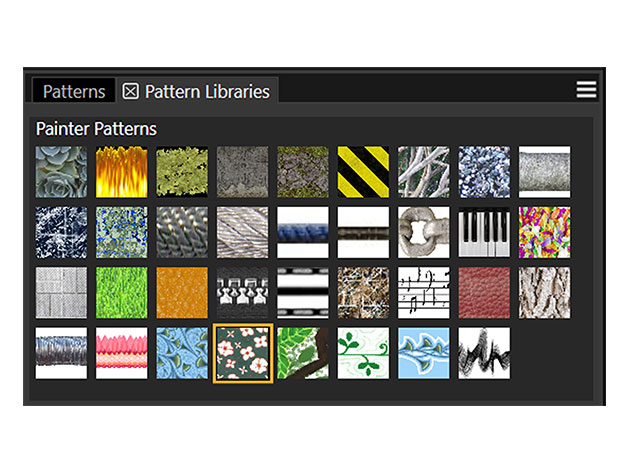
Task: Select the highlighted floral blossoms pattern
Action: (243, 353)
